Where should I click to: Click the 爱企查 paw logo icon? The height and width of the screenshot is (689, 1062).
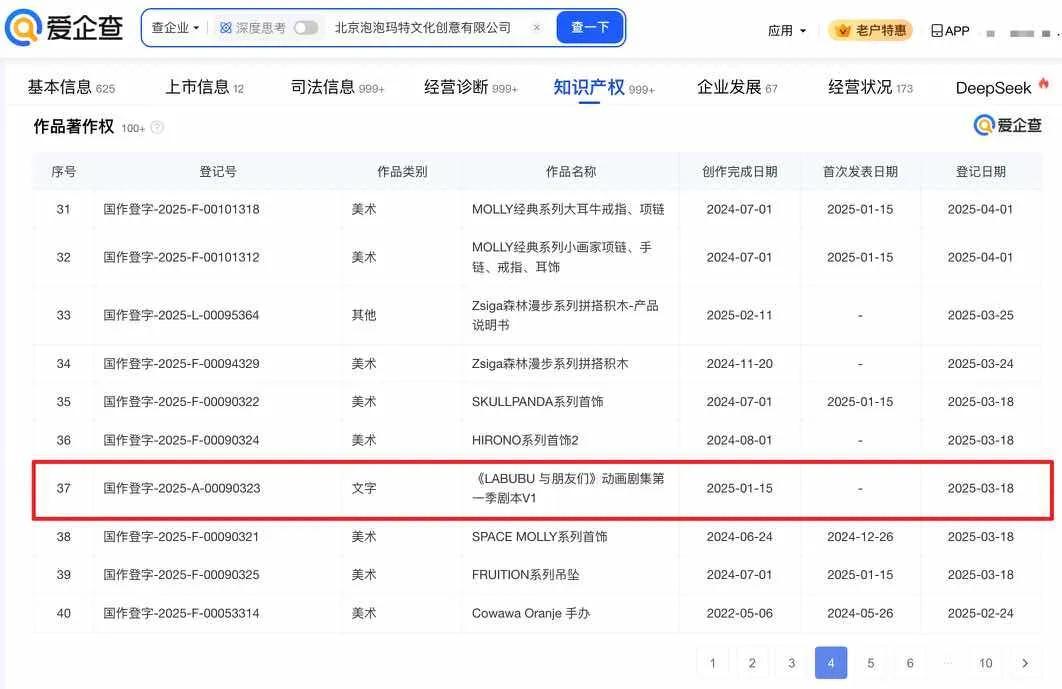(x=23, y=28)
